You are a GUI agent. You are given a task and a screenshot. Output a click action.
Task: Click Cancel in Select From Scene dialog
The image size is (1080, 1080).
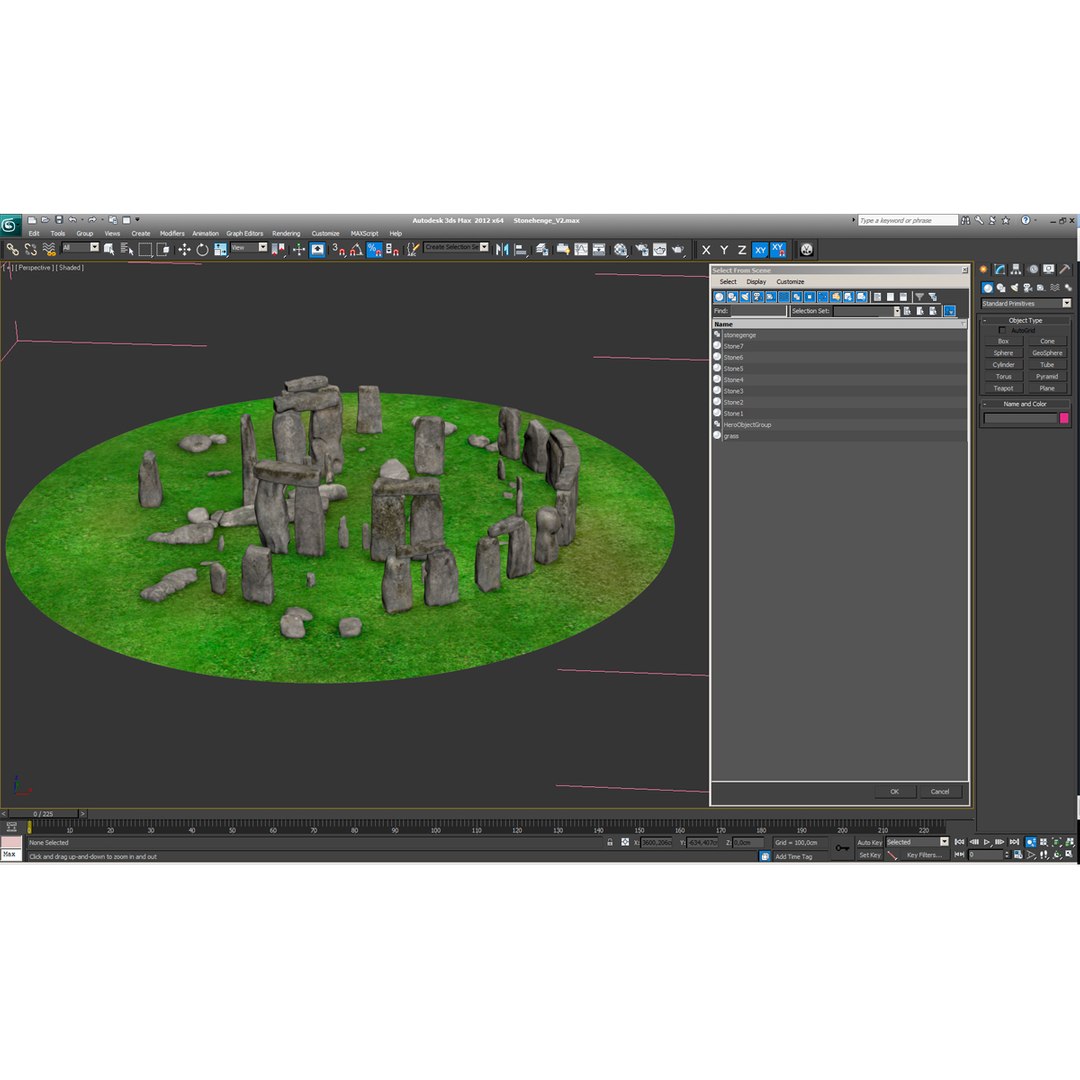[x=940, y=791]
